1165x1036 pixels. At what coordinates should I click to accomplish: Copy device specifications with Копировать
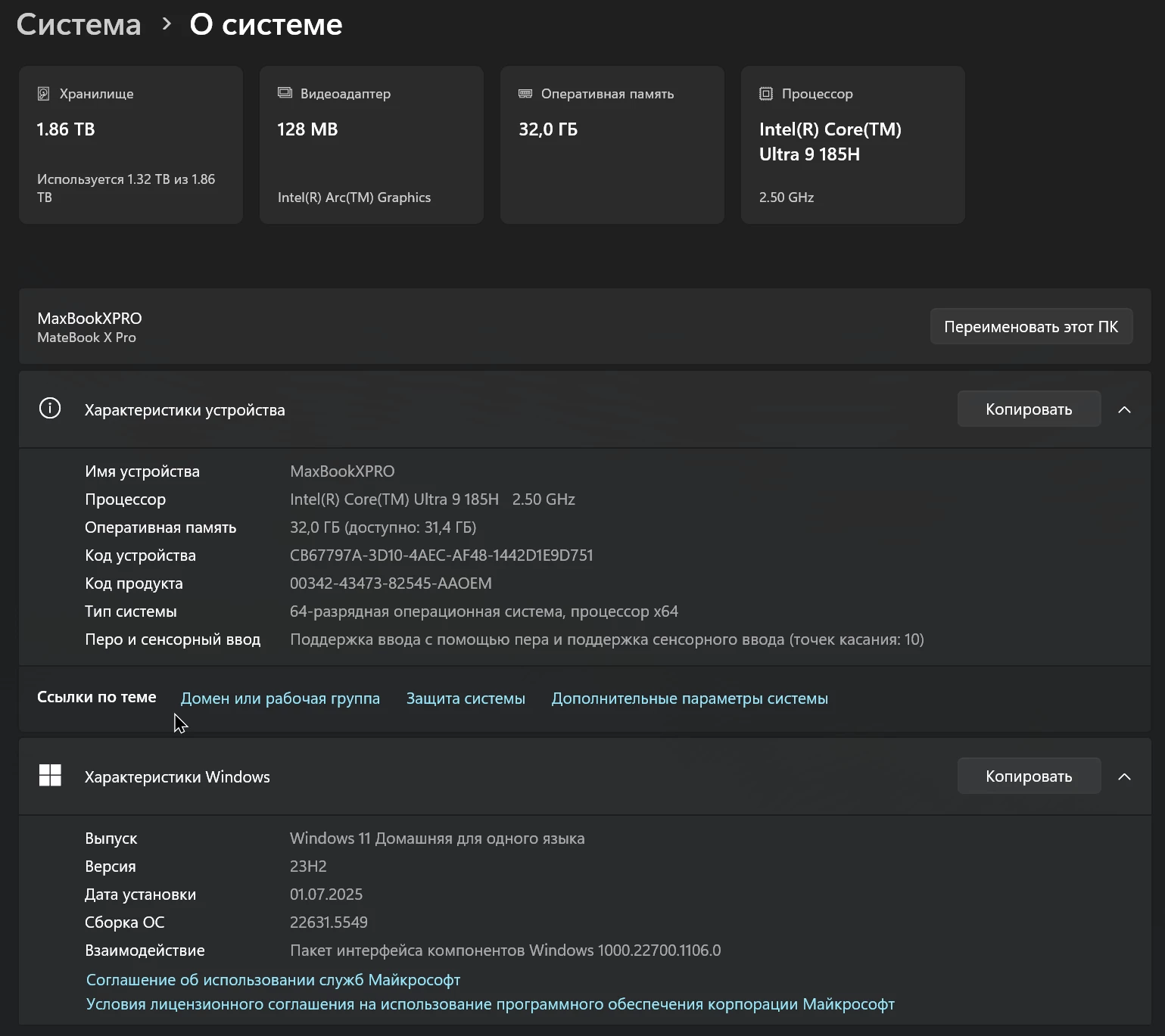coord(1029,409)
